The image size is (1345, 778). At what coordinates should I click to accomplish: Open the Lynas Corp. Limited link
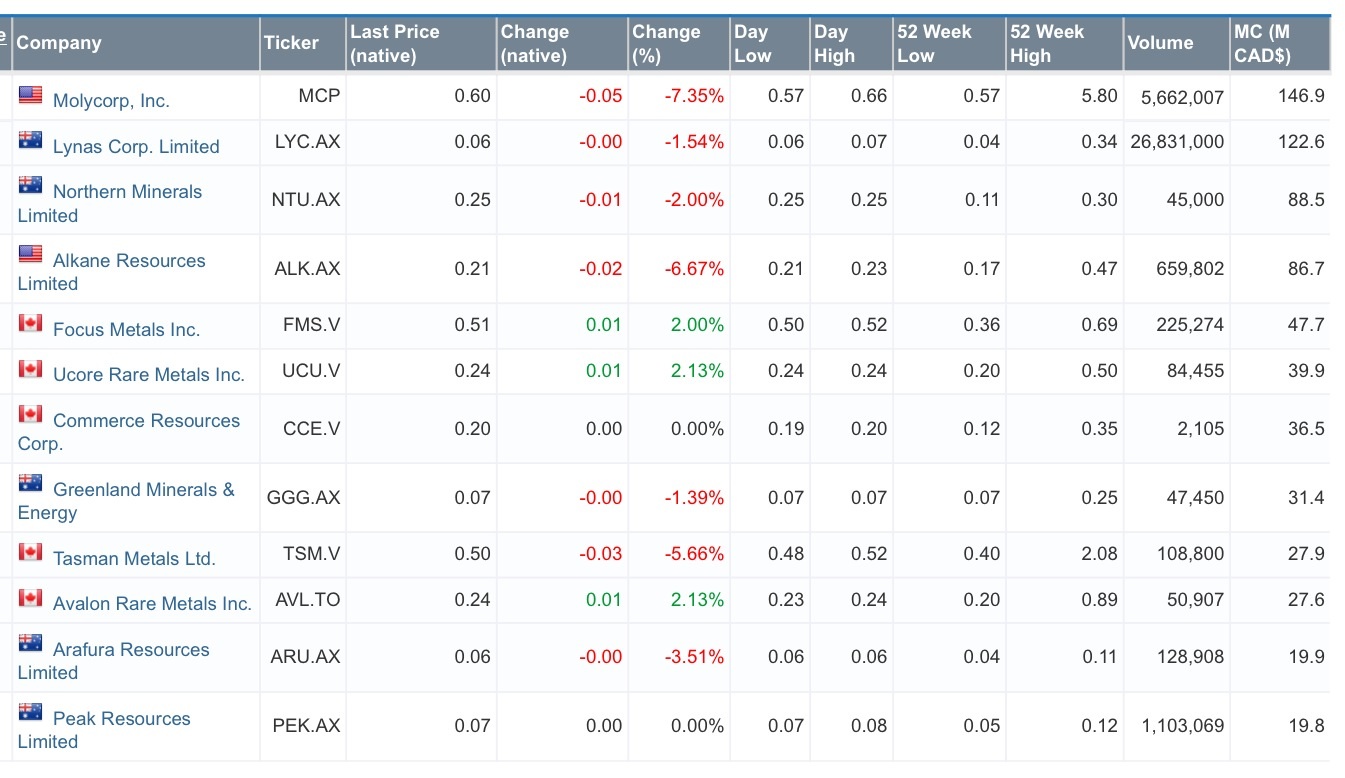point(136,146)
